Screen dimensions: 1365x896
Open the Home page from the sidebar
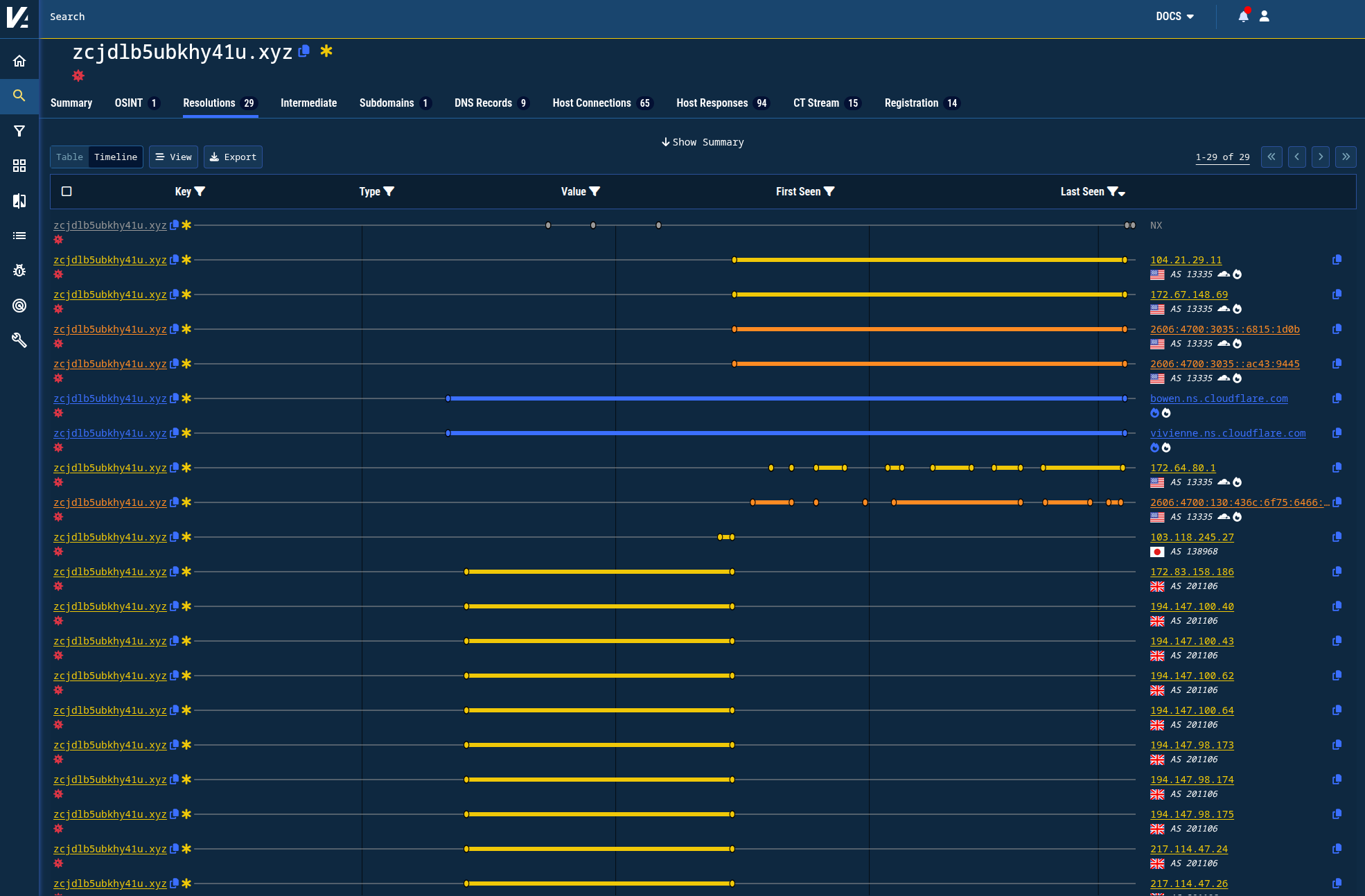[19, 60]
